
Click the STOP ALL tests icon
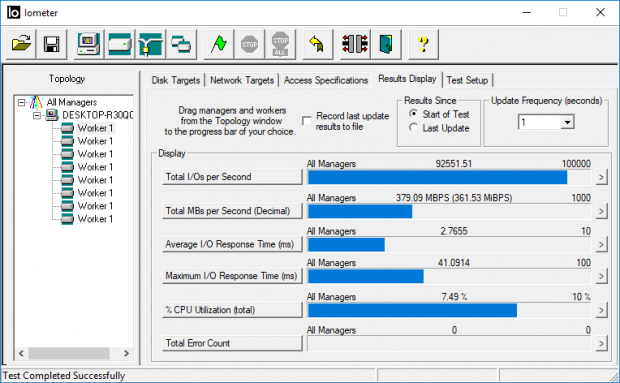(280, 44)
